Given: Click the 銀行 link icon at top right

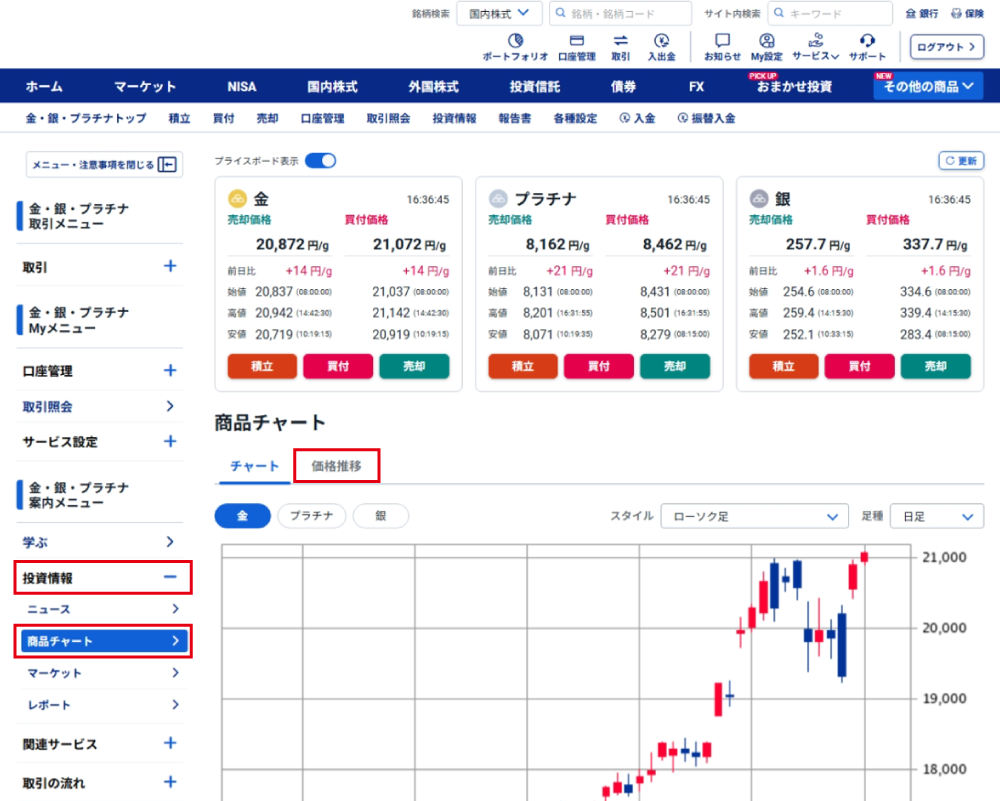Looking at the screenshot, I should [921, 14].
